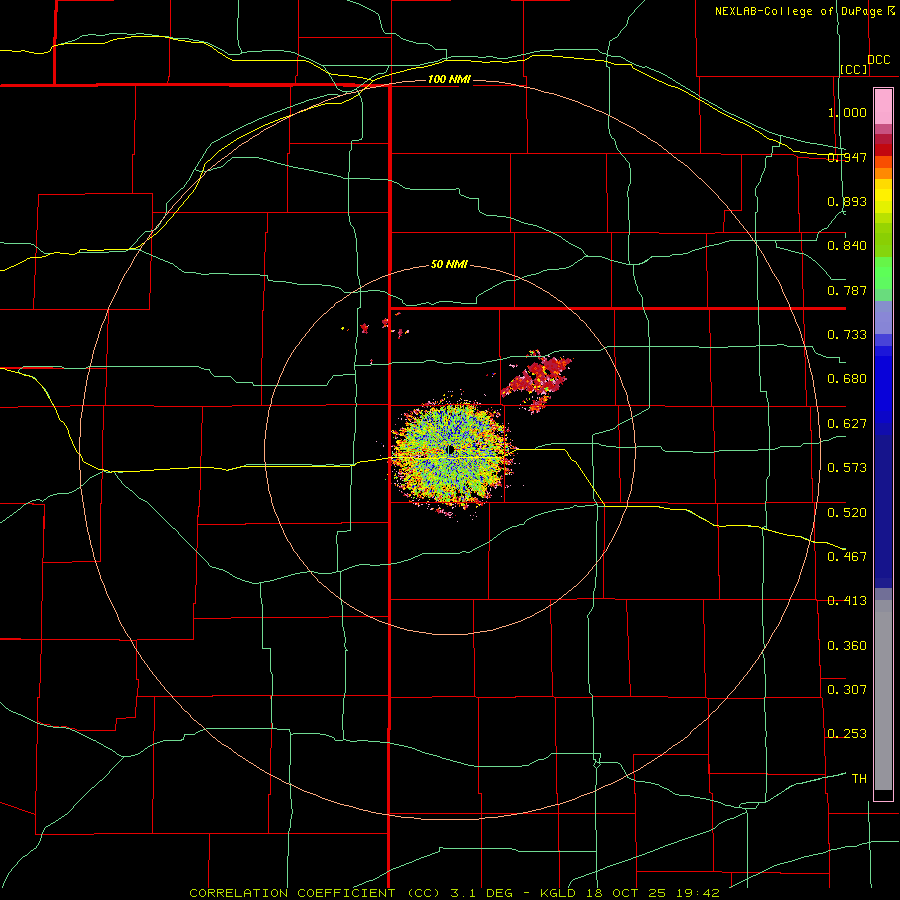Image resolution: width=900 pixels, height=900 pixels.
Task: Select the 0.467 scale value
Action: click(x=847, y=557)
